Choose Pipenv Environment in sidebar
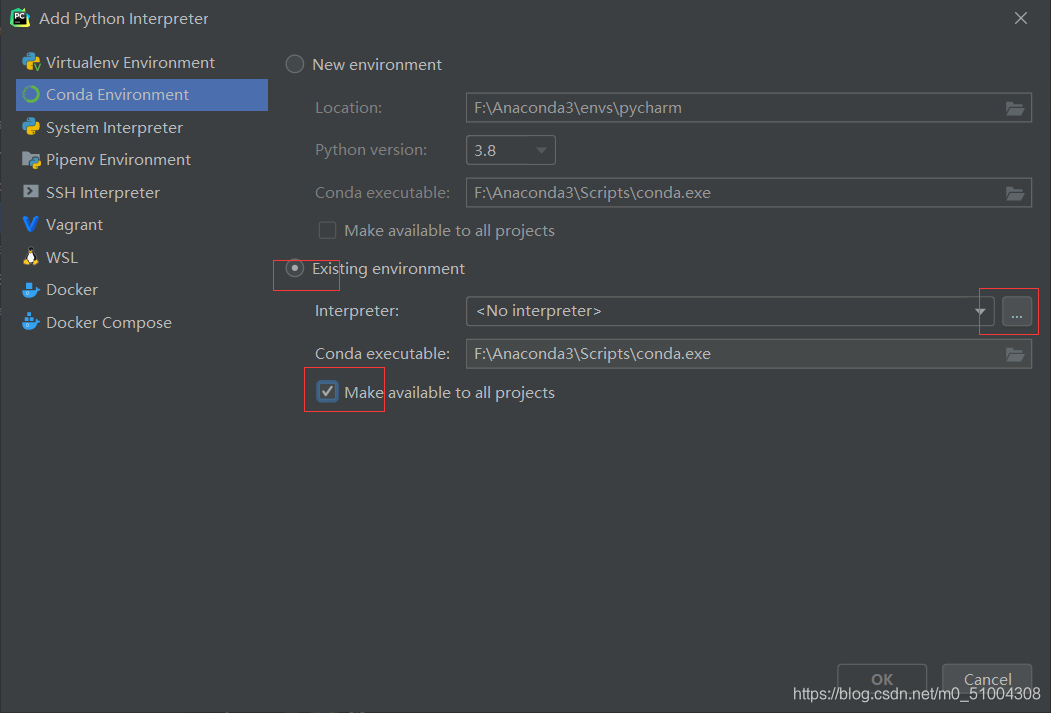 tap(141, 159)
